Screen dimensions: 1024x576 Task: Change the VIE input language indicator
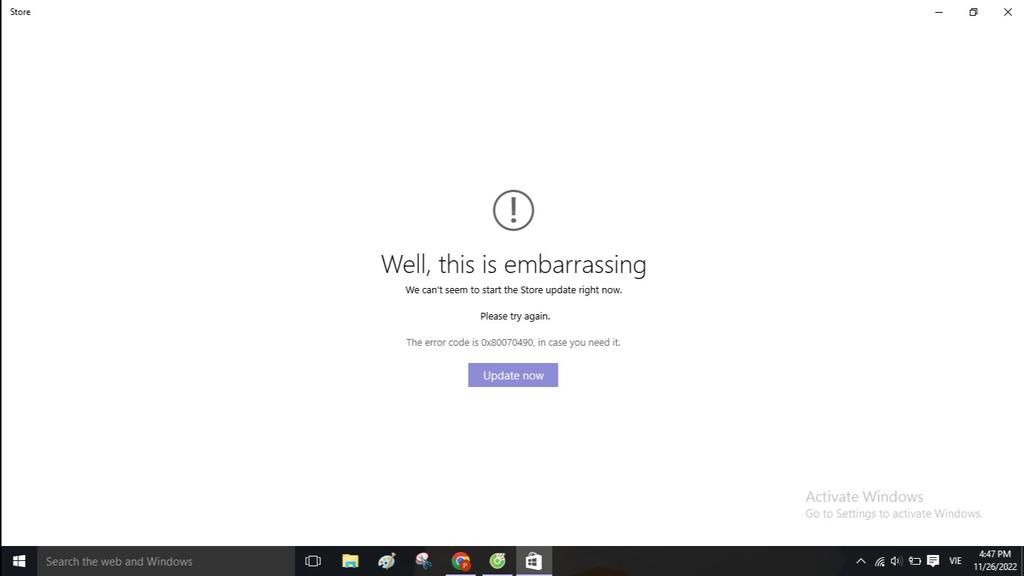click(955, 561)
